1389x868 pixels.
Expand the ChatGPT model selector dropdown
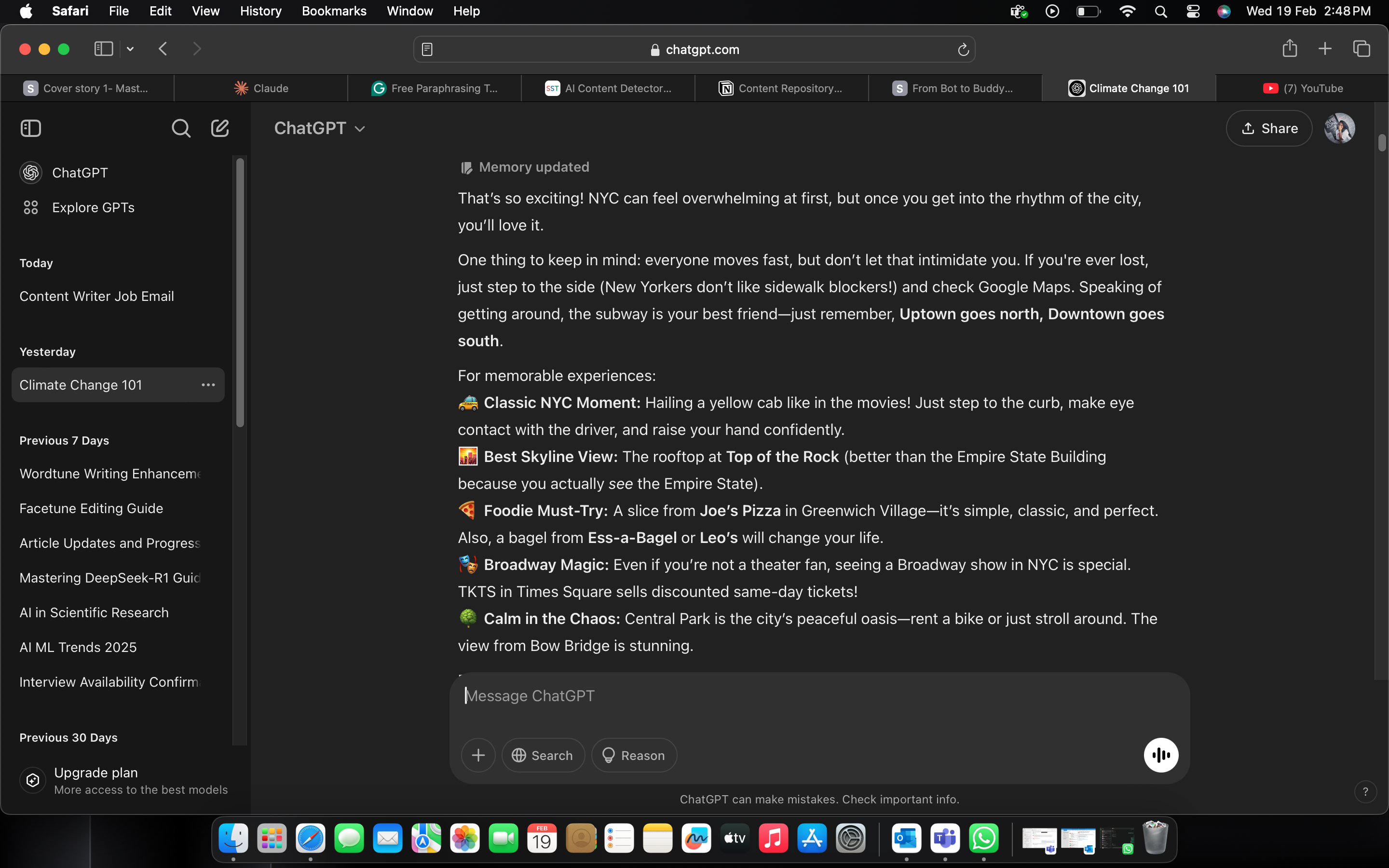click(319, 128)
